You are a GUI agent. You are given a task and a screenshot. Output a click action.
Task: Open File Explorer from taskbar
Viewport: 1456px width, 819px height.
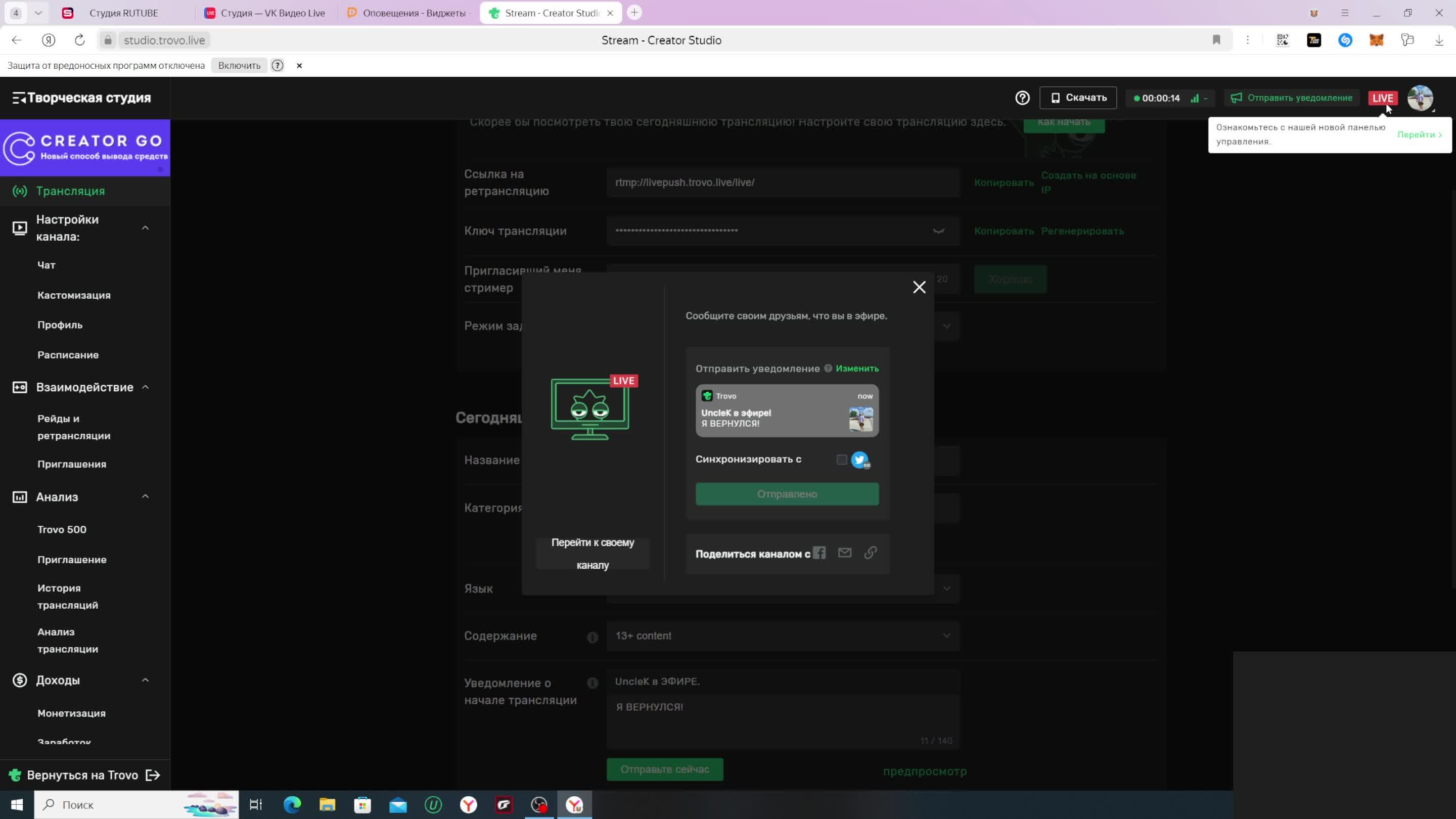(x=327, y=805)
